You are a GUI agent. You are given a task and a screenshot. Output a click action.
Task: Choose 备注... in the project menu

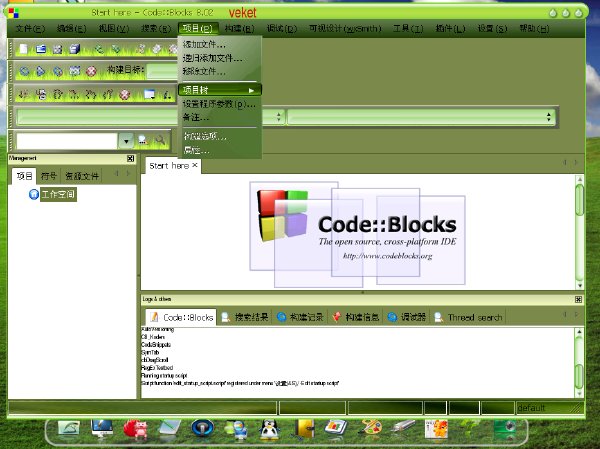[220, 117]
